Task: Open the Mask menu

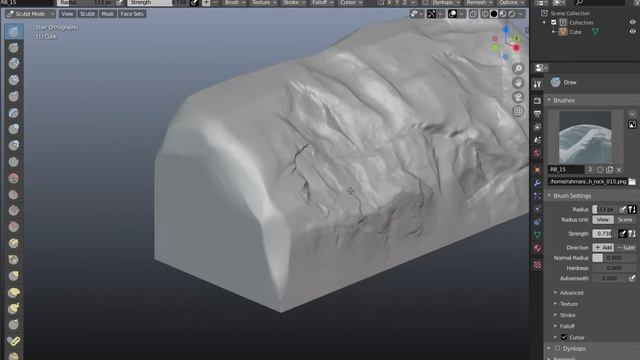Action: 107,14
